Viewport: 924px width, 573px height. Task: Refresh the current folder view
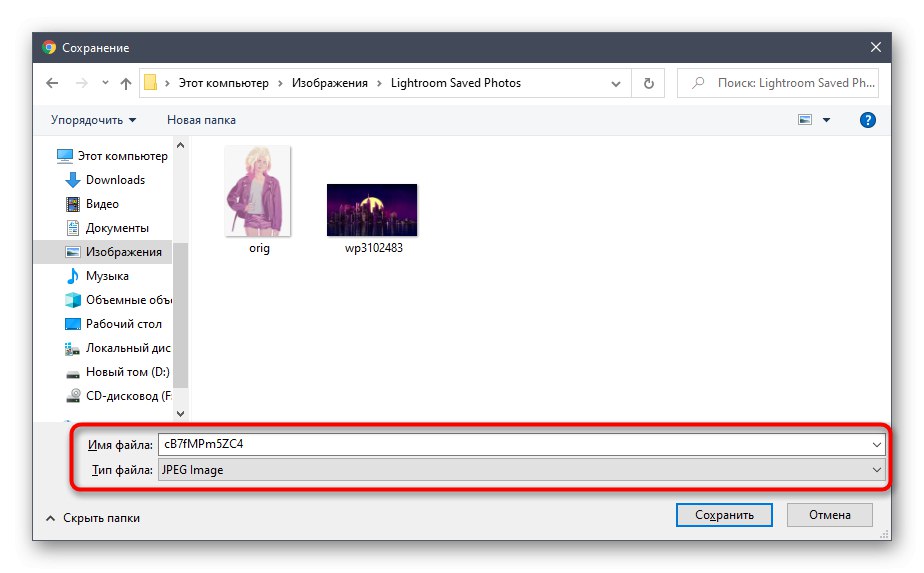648,83
